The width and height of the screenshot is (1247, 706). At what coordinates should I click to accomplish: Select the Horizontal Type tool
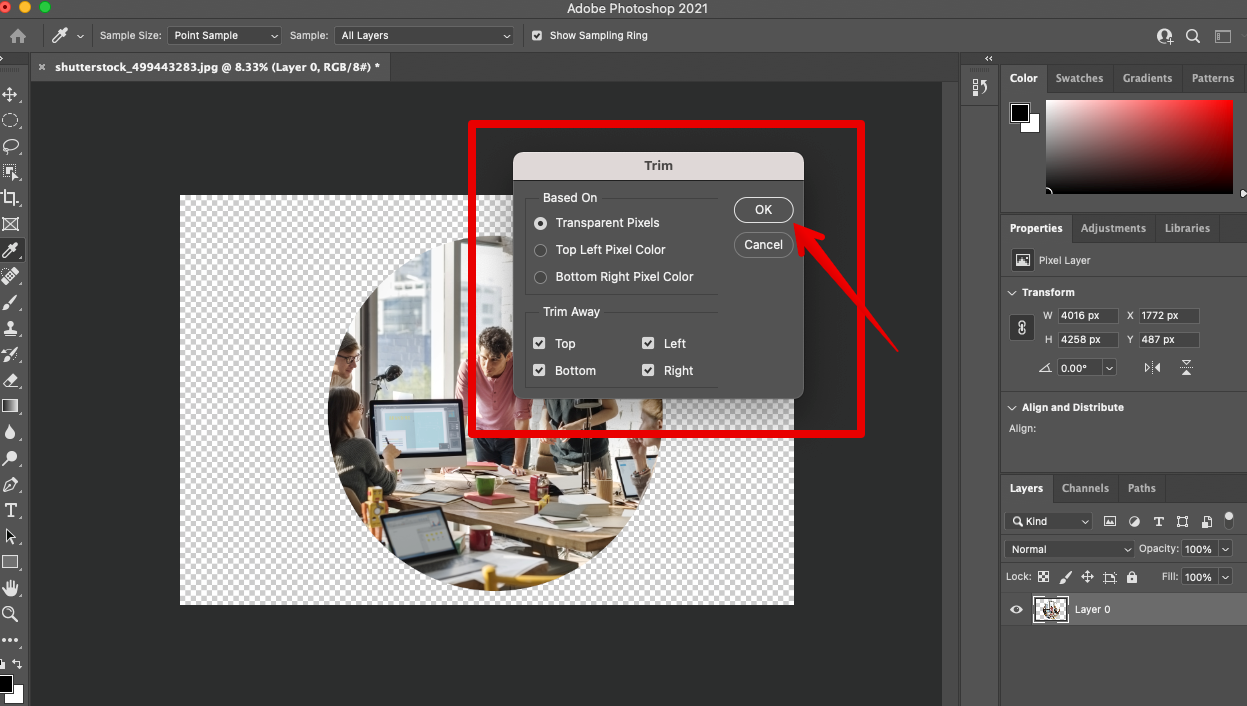click(10, 510)
